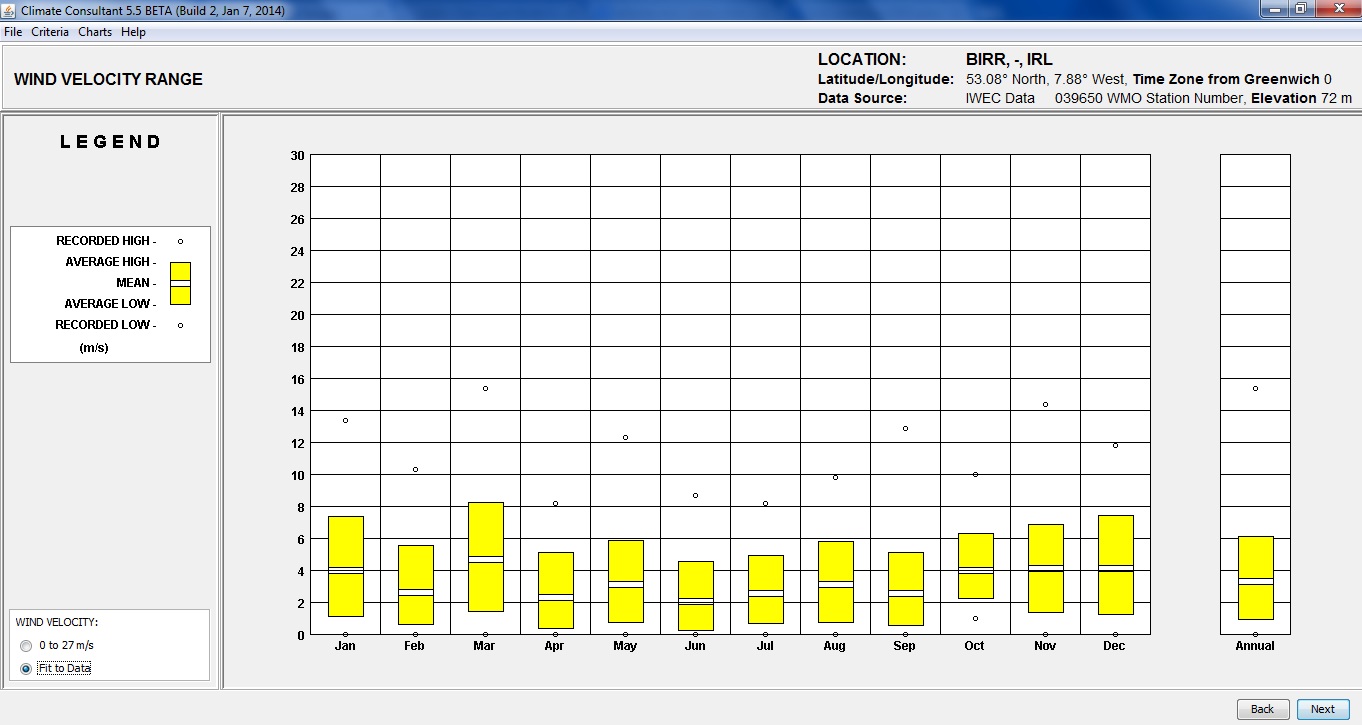Image resolution: width=1362 pixels, height=725 pixels.
Task: Open the File menu
Action: [13, 32]
